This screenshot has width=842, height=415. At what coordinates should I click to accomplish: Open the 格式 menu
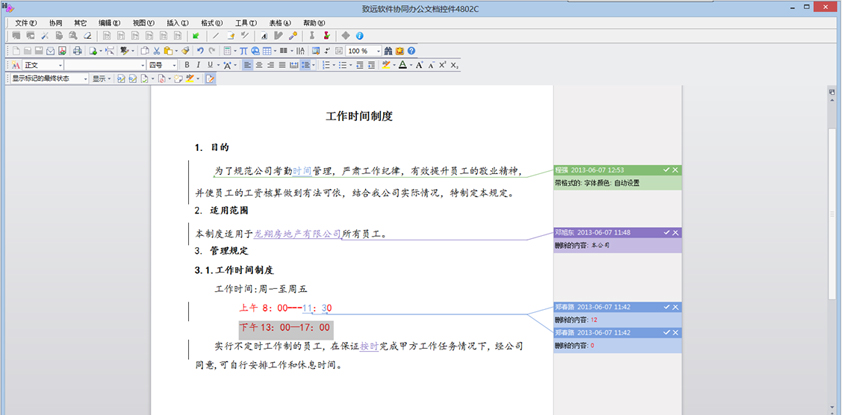click(211, 23)
